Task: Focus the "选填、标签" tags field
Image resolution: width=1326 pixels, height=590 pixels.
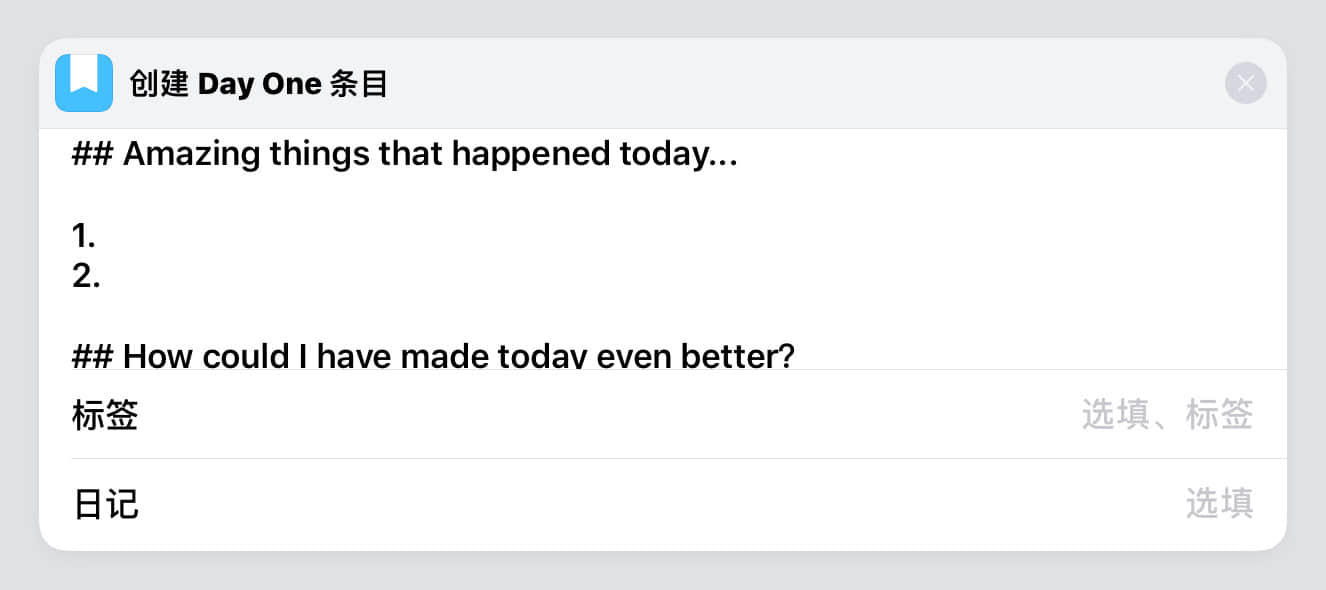Action: (1166, 415)
